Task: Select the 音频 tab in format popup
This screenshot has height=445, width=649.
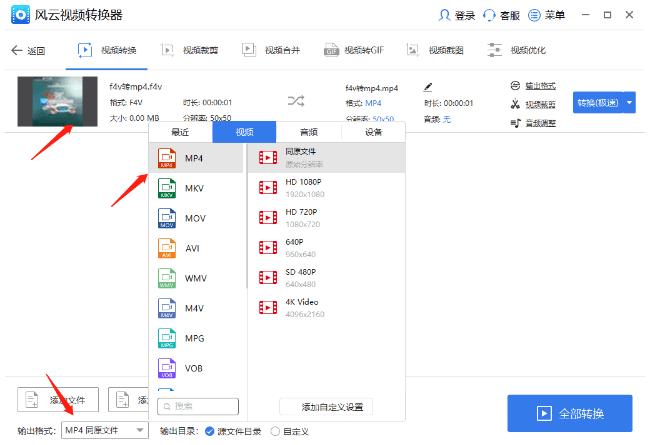Action: pyautogui.click(x=309, y=132)
